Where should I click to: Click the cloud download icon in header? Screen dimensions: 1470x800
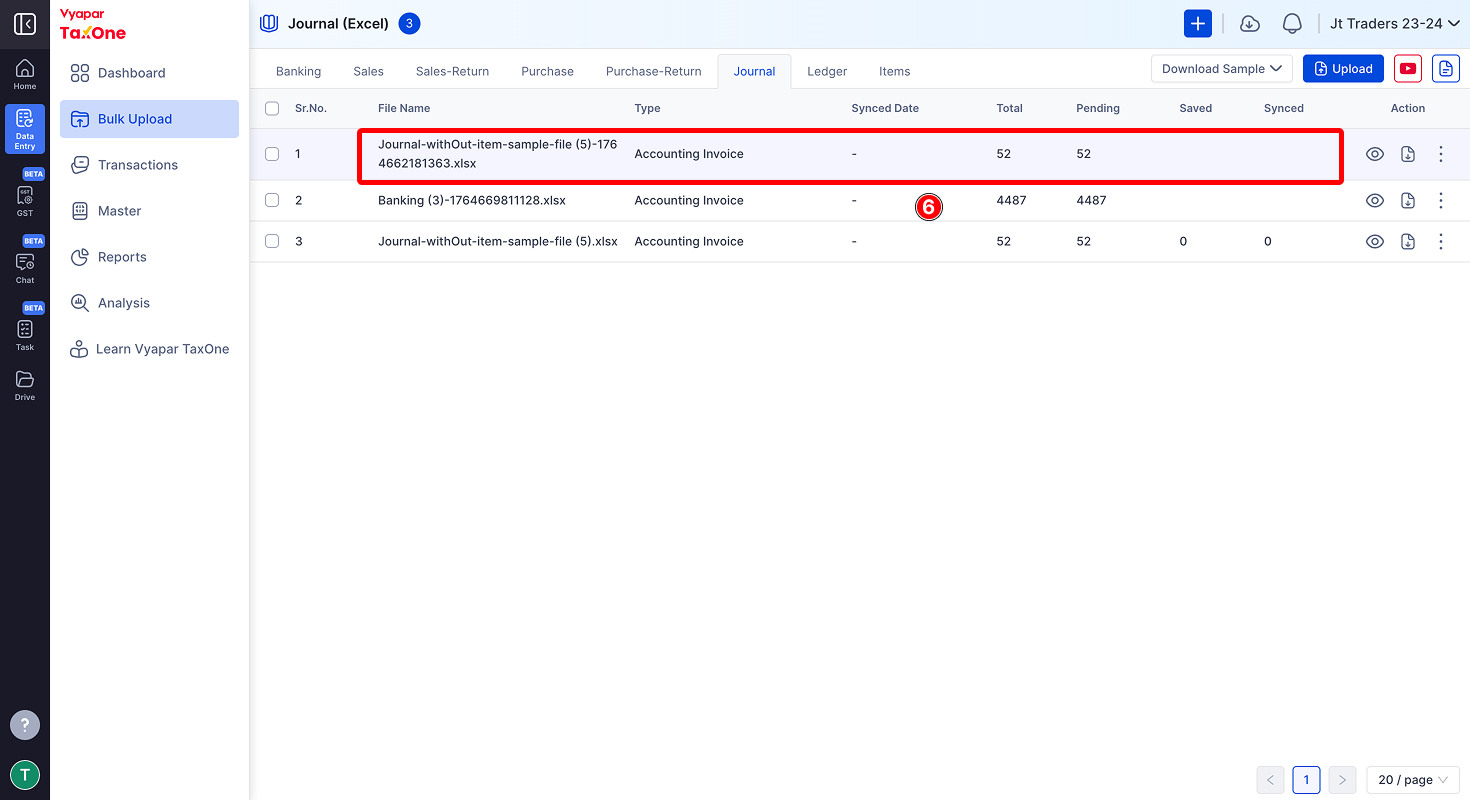(x=1249, y=24)
